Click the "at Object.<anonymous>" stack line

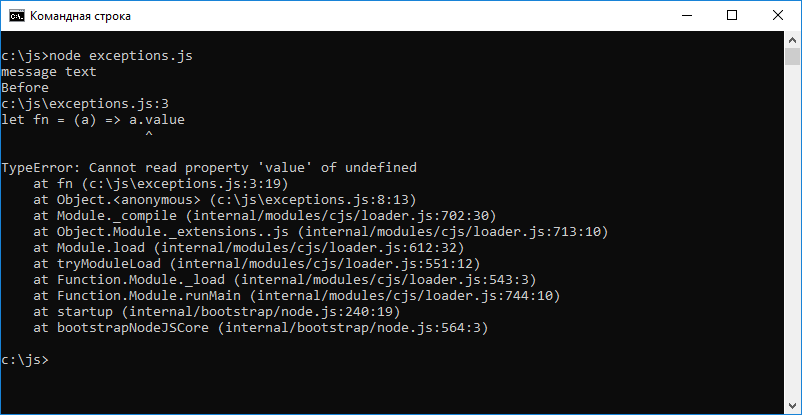tap(224, 200)
